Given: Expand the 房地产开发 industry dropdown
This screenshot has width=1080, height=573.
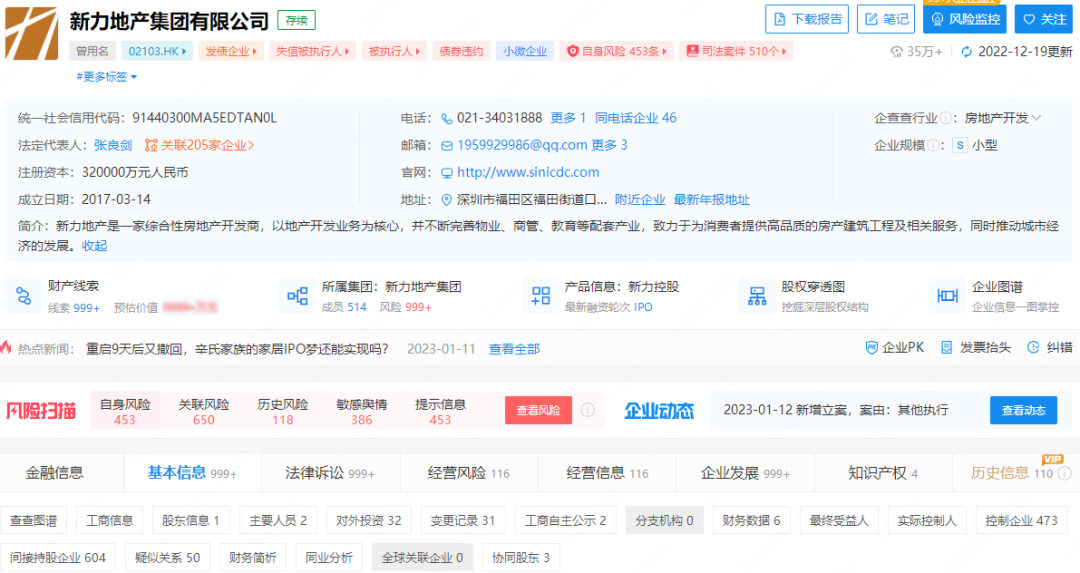Looking at the screenshot, I should (x=1003, y=118).
